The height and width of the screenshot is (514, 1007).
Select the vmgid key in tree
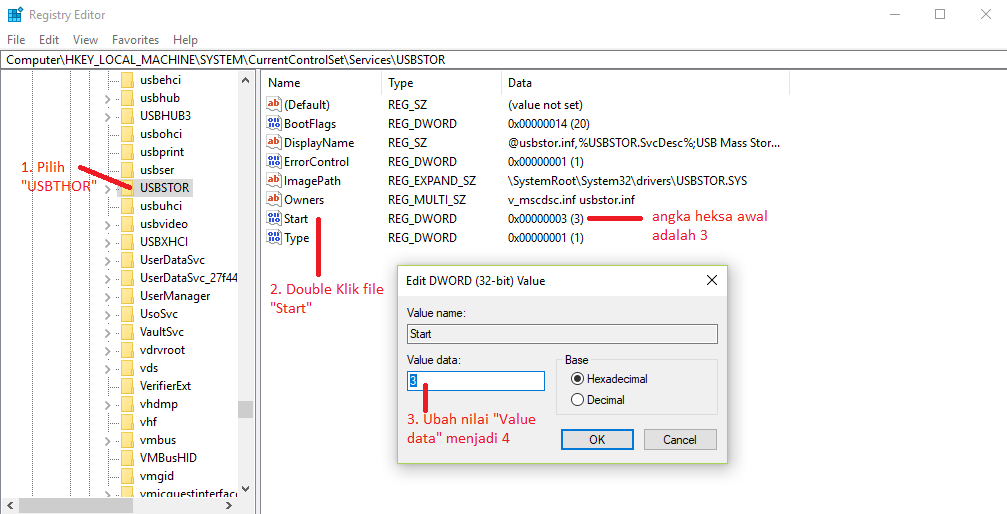157,475
